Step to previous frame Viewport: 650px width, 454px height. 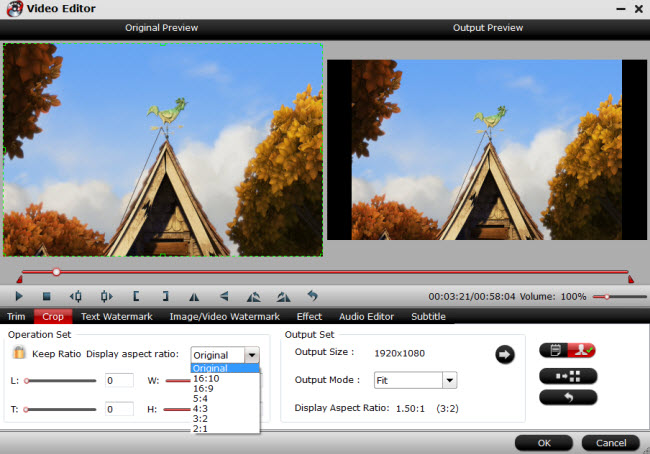pyautogui.click(x=76, y=296)
